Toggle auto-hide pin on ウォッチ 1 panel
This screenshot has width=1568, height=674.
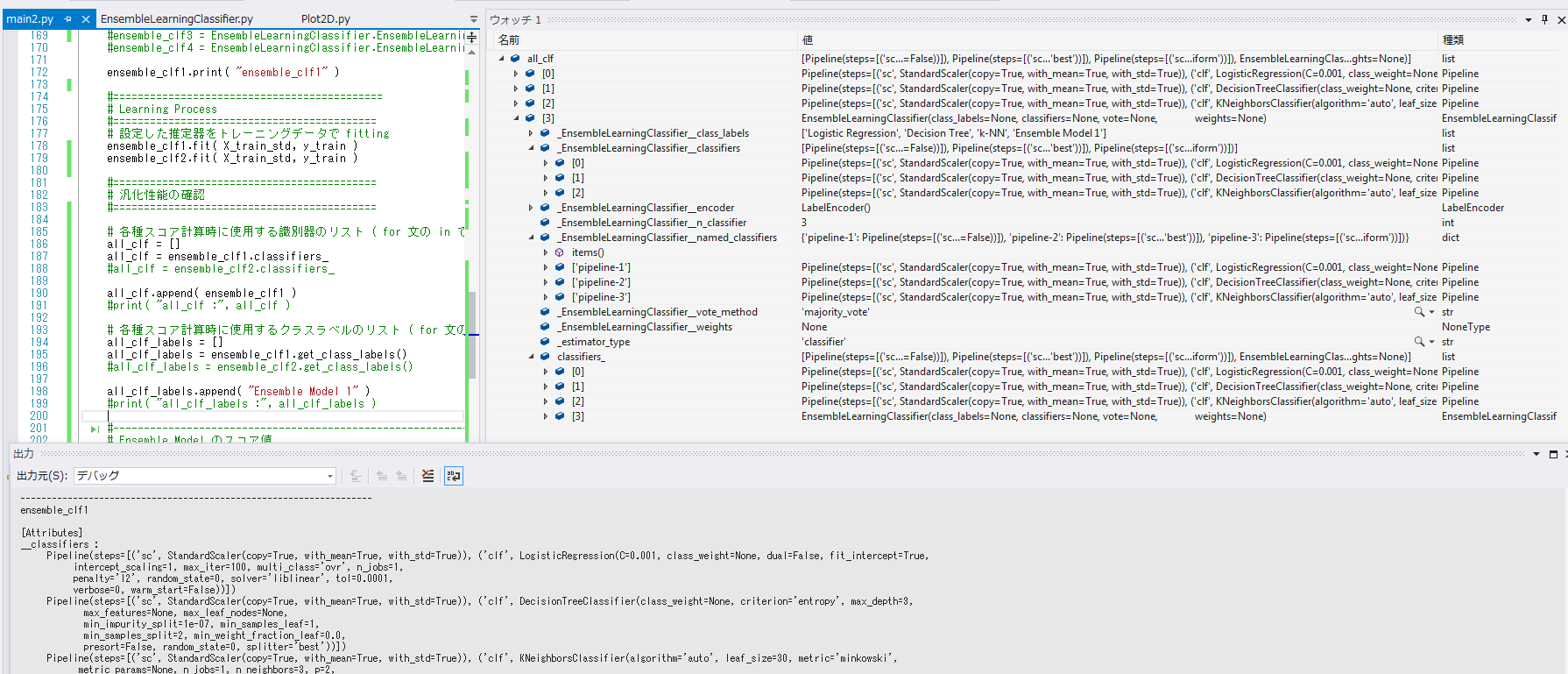tap(1544, 19)
